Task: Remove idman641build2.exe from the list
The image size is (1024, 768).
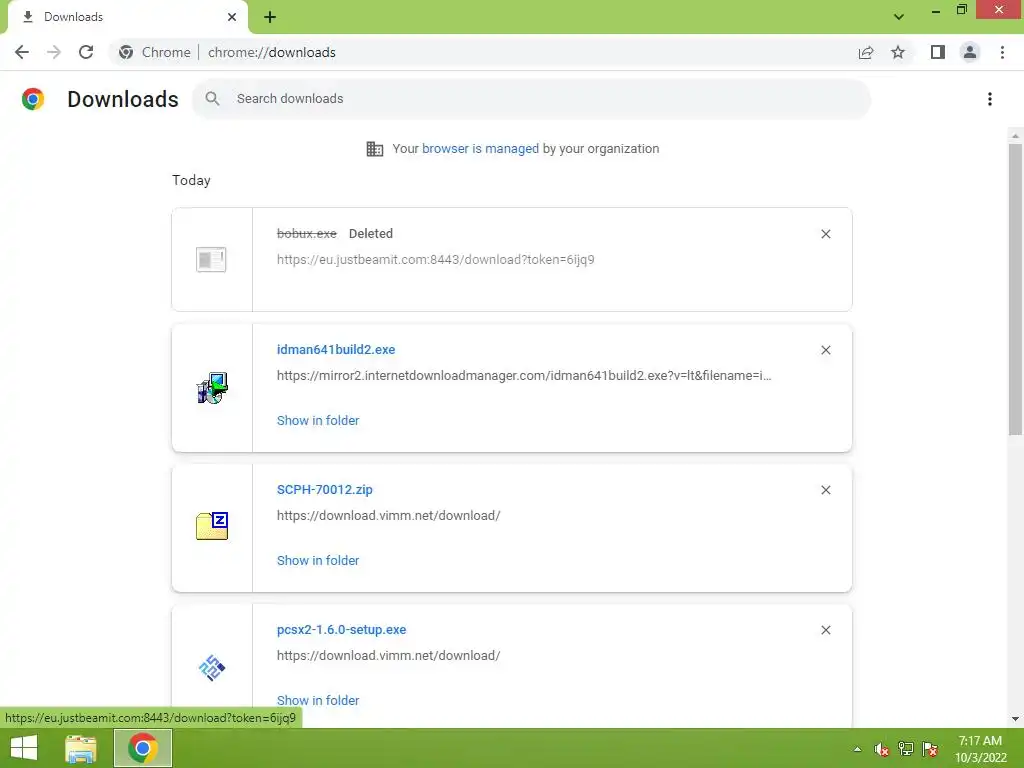Action: point(825,350)
